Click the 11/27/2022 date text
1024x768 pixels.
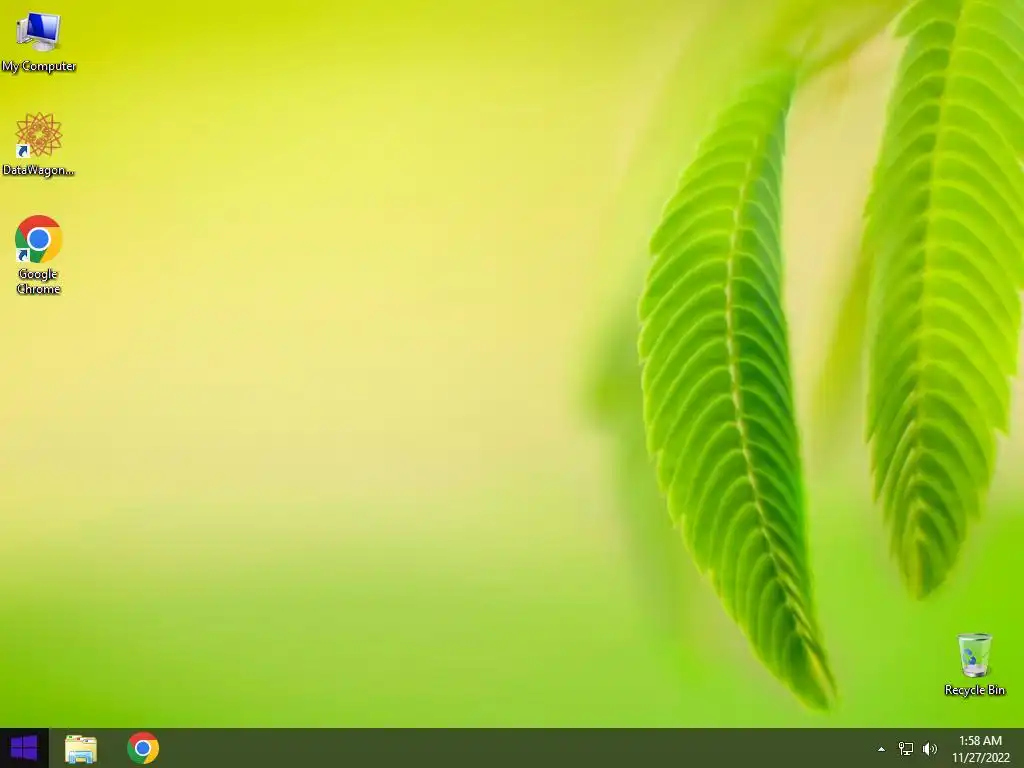(x=980, y=758)
